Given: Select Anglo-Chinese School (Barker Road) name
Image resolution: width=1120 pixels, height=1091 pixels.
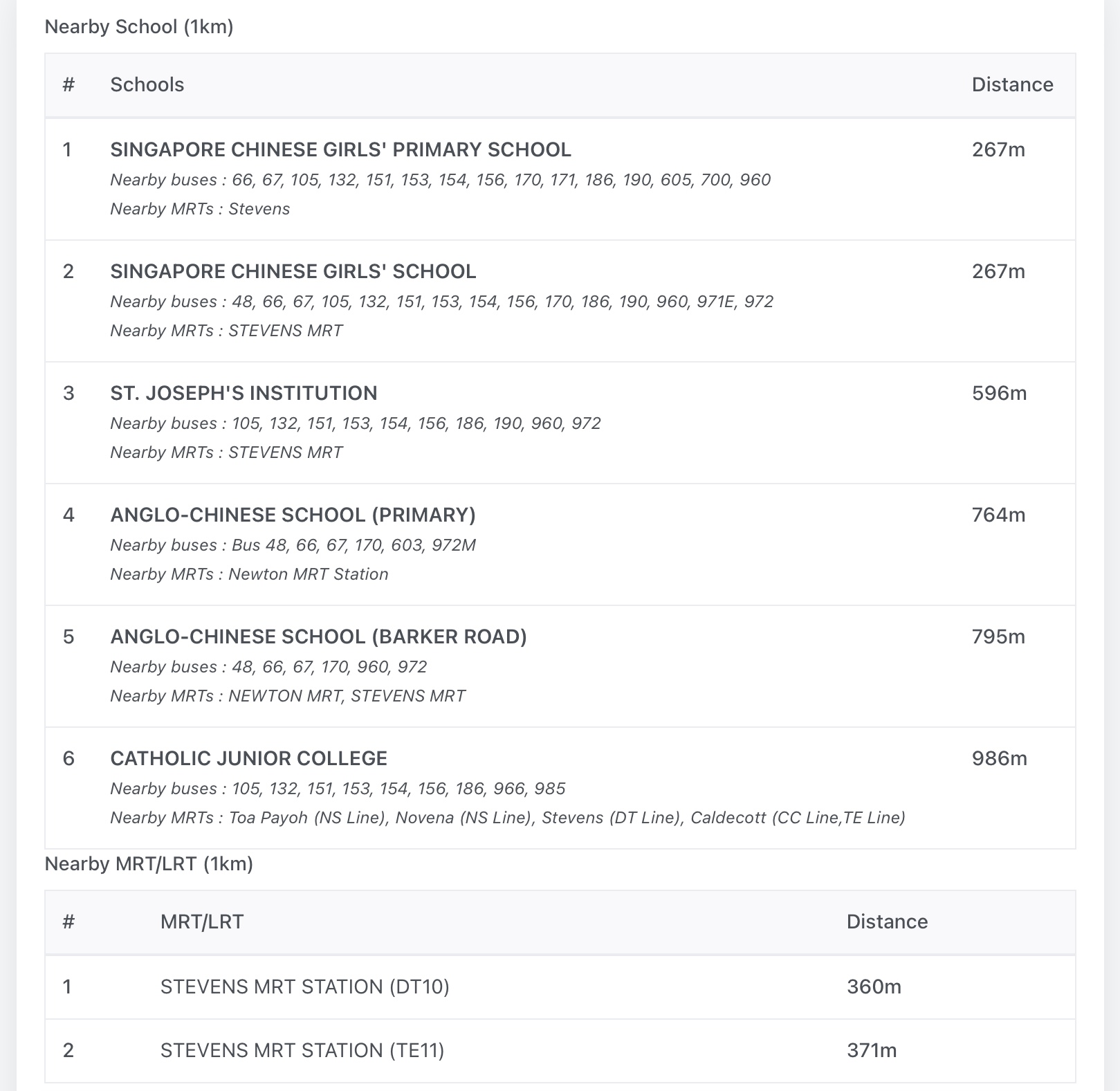Looking at the screenshot, I should [x=318, y=636].
